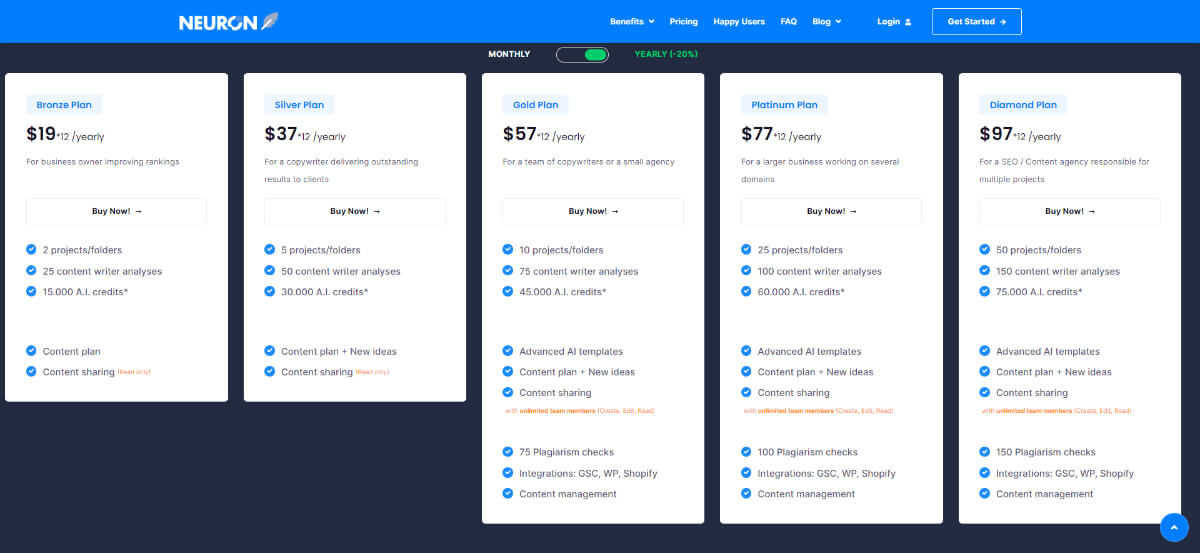Click the checkmark beside 60.000 A.I. credits
Viewport: 1200px width, 553px height.
[747, 291]
